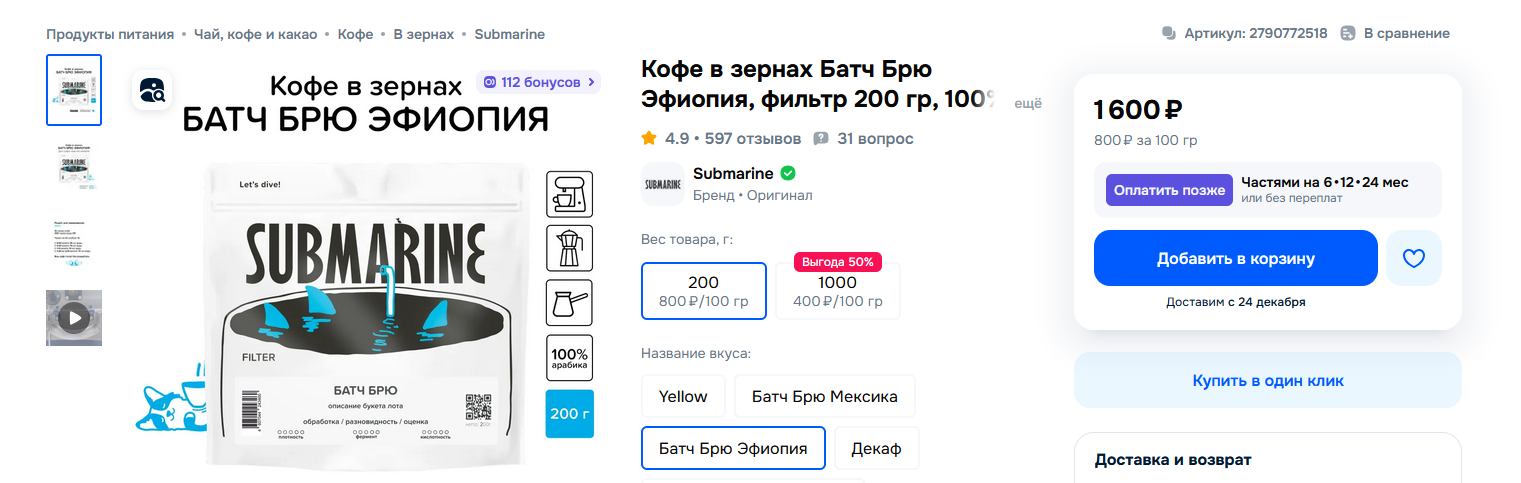Click the Submarine brand logo
Viewport: 1521px width, 483px height.
point(662,183)
